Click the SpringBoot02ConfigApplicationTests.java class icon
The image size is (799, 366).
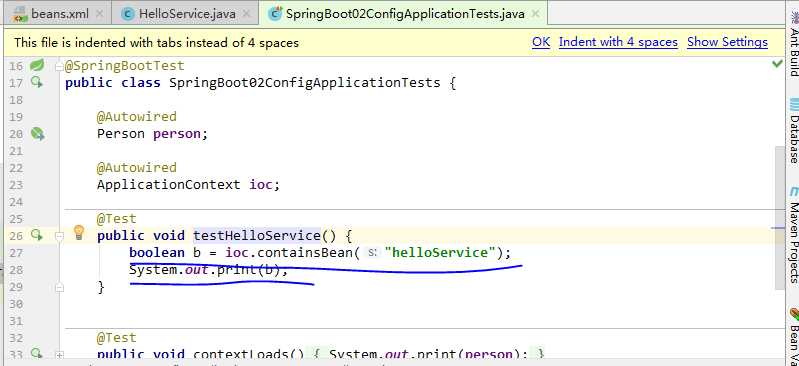point(275,14)
